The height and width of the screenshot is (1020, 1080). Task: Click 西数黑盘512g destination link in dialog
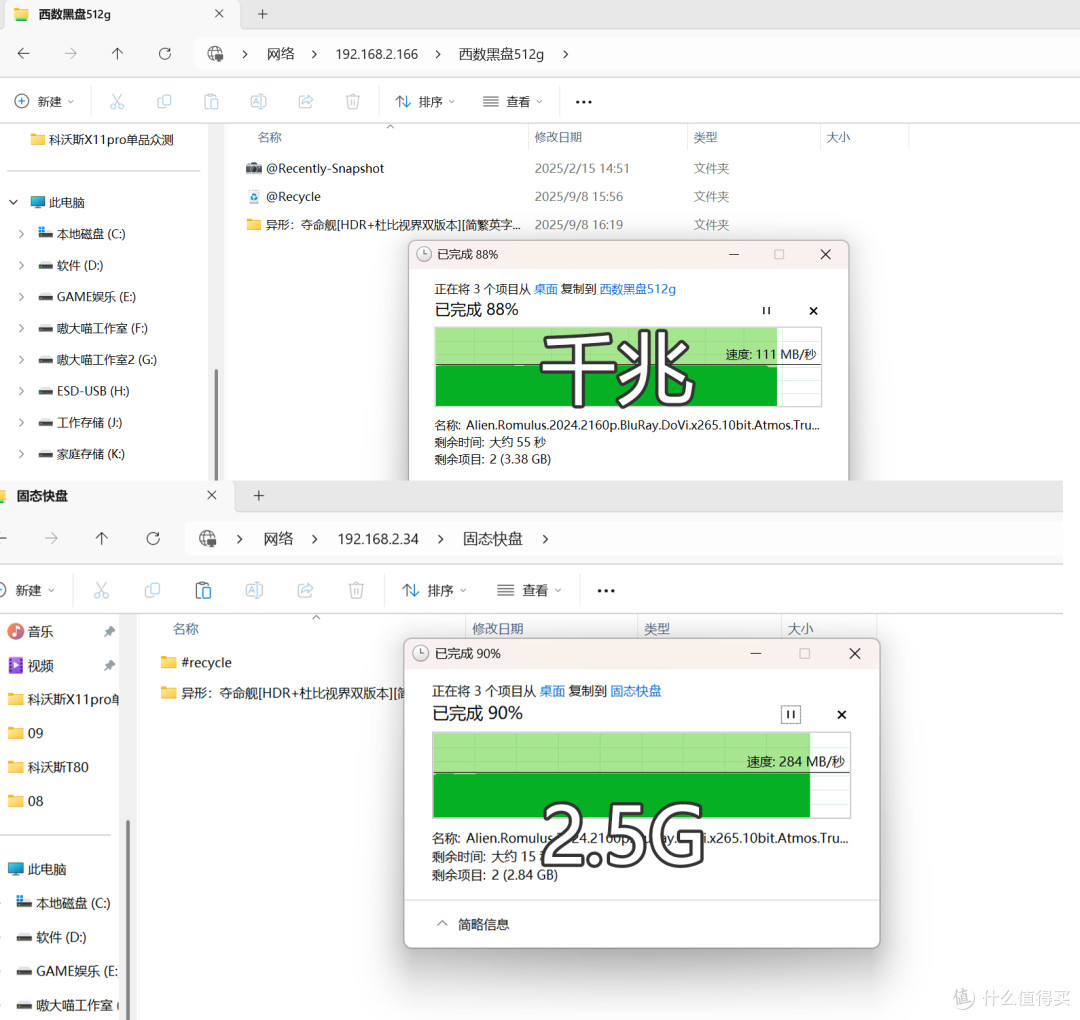[638, 289]
